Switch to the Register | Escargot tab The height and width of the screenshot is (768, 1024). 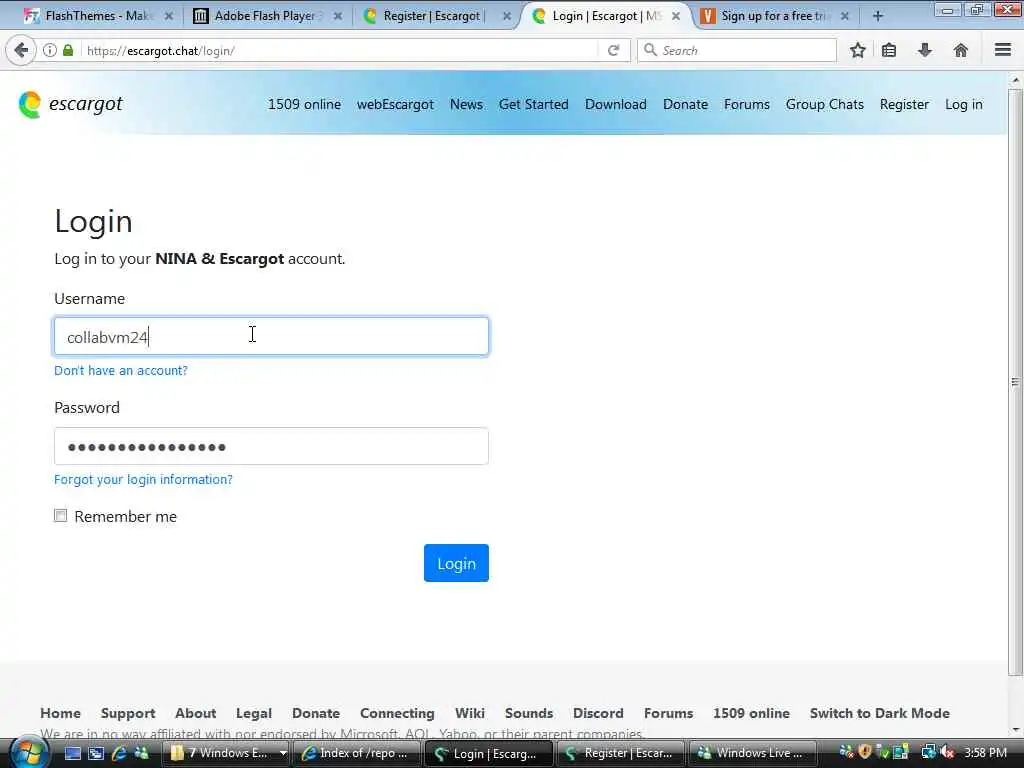pyautogui.click(x=436, y=16)
